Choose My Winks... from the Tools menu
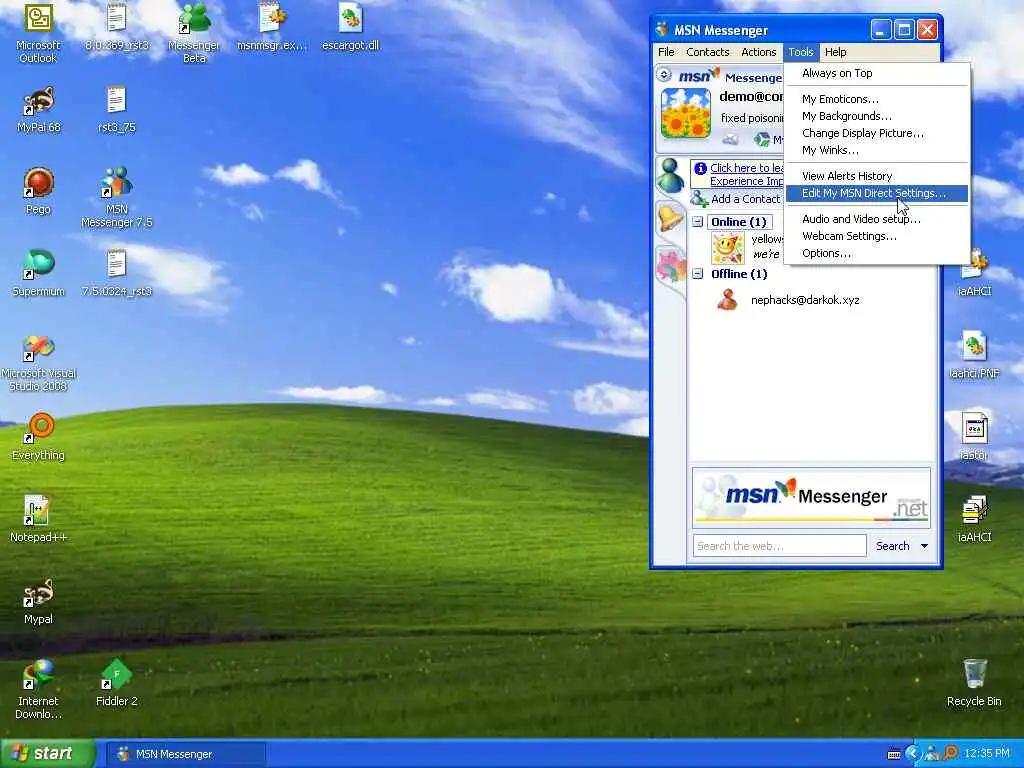 click(876, 150)
